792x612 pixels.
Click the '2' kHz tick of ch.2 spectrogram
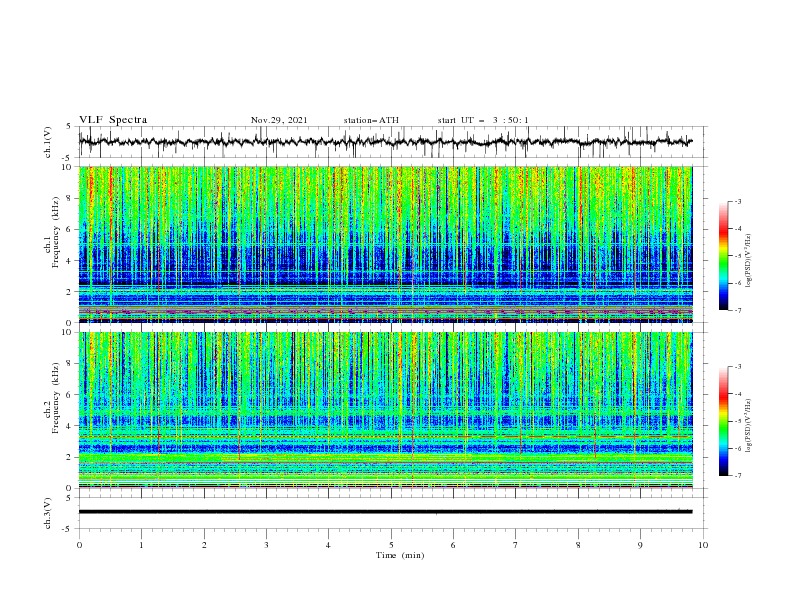[70, 457]
